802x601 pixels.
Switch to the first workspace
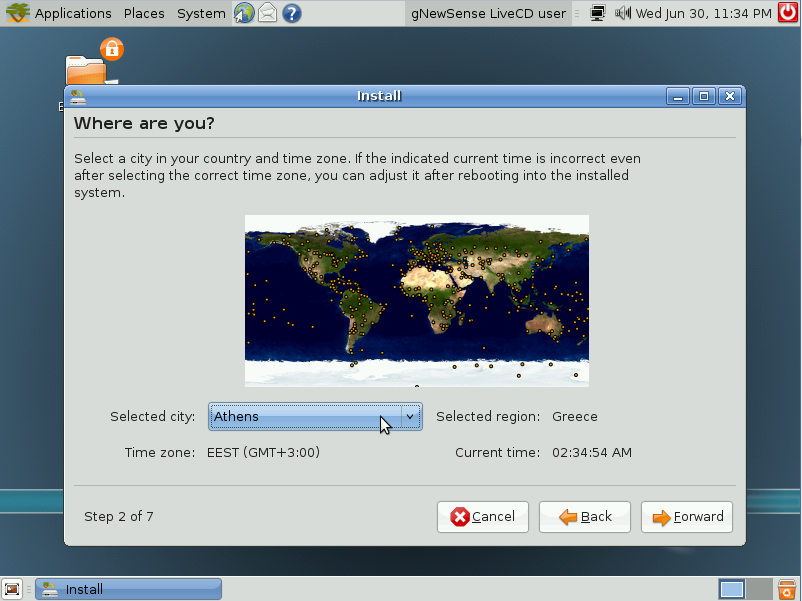coord(731,589)
